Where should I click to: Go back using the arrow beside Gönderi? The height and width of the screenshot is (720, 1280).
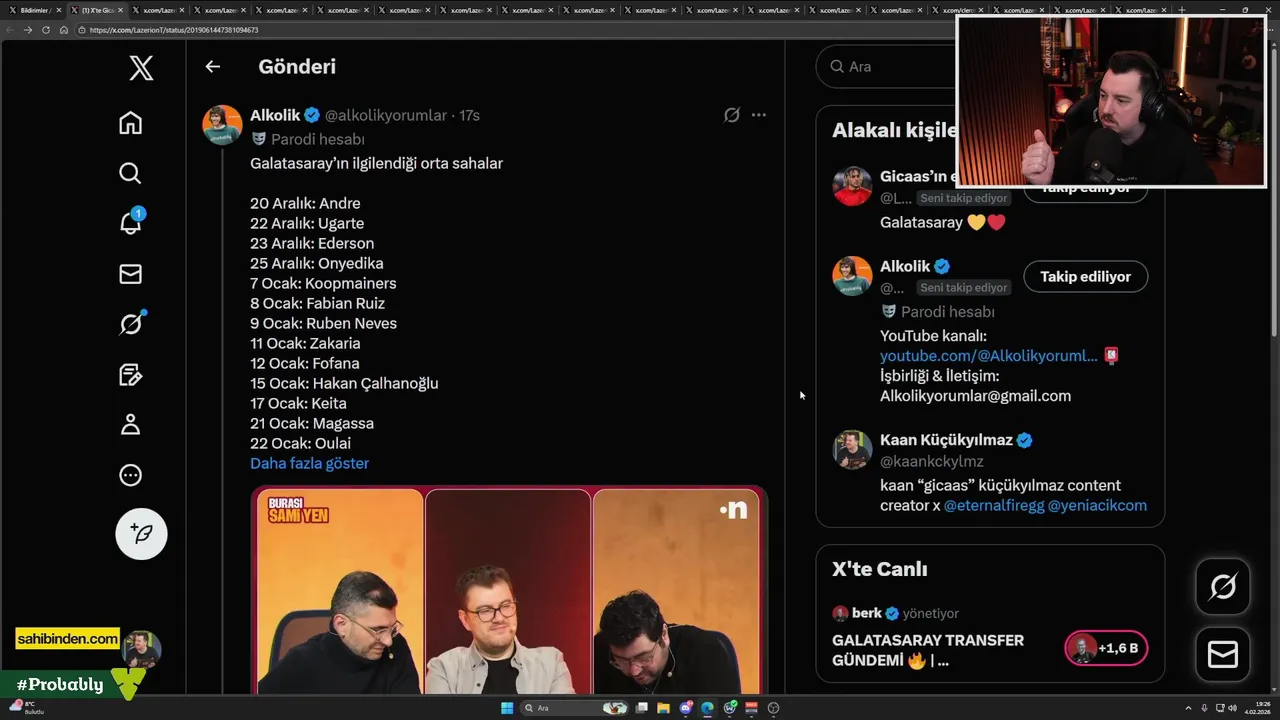pyautogui.click(x=212, y=67)
